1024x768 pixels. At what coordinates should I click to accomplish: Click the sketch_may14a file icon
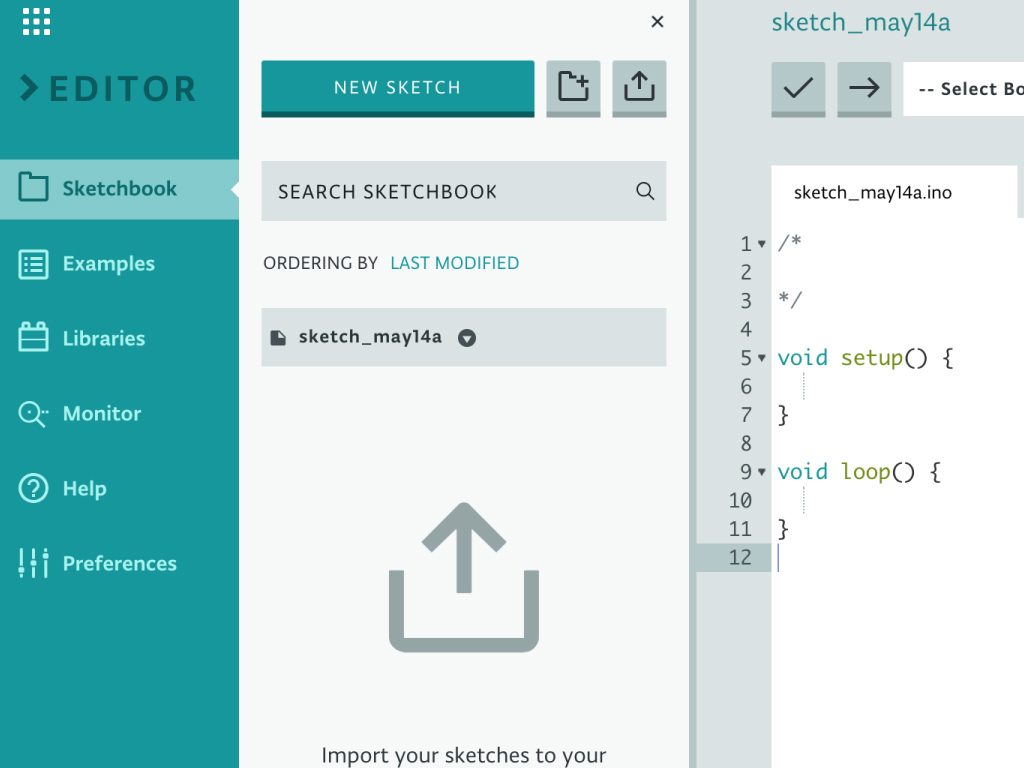click(x=279, y=338)
